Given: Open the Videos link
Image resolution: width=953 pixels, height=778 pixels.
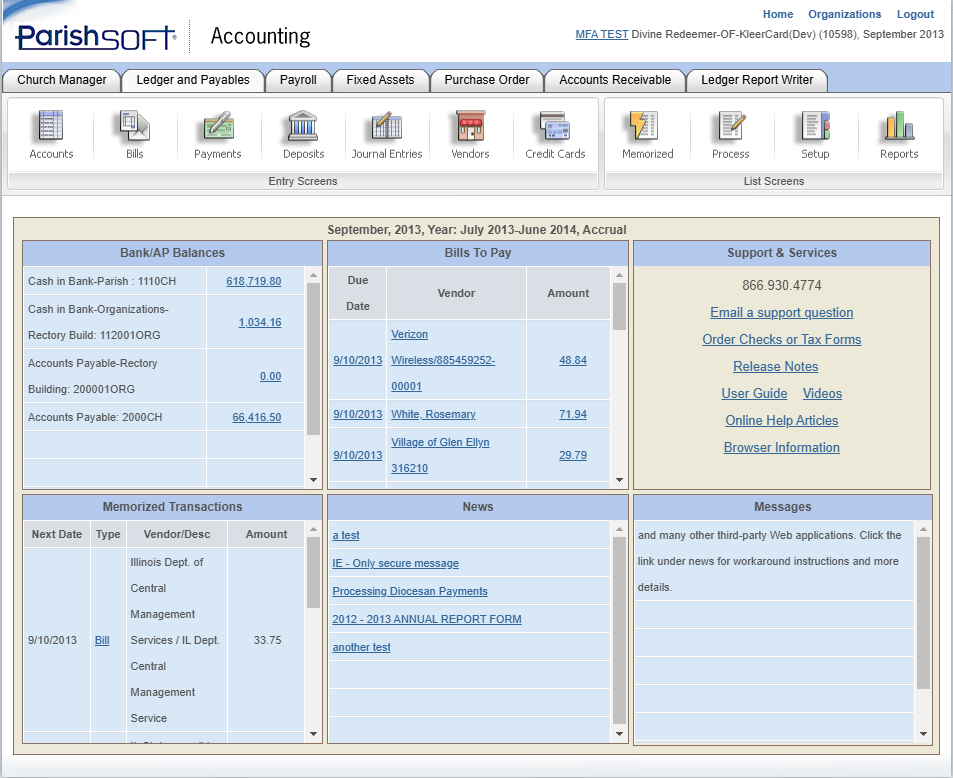Looking at the screenshot, I should pos(822,393).
